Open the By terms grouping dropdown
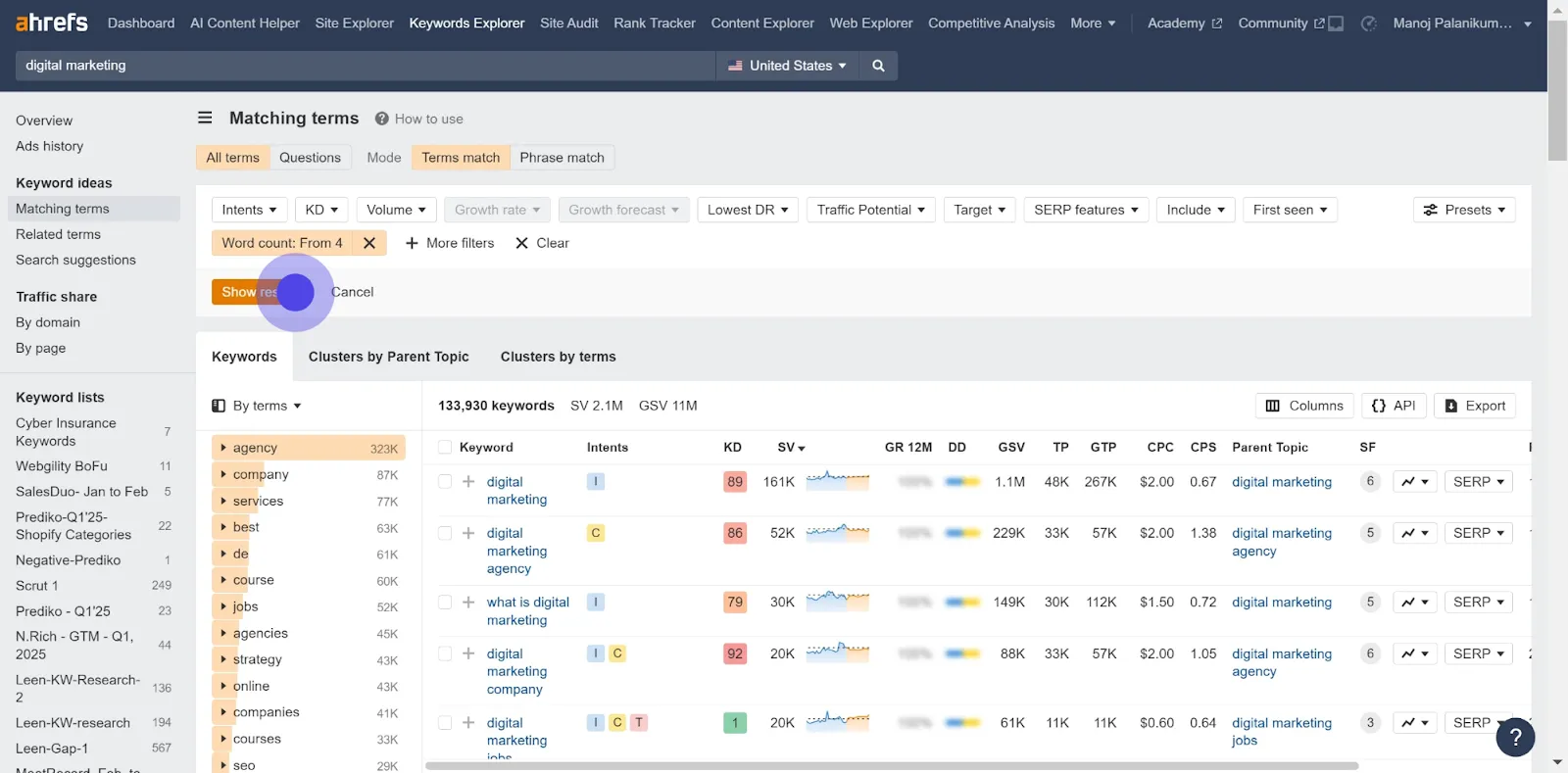Screen dimensions: 1568x773 pyautogui.click(x=257, y=406)
